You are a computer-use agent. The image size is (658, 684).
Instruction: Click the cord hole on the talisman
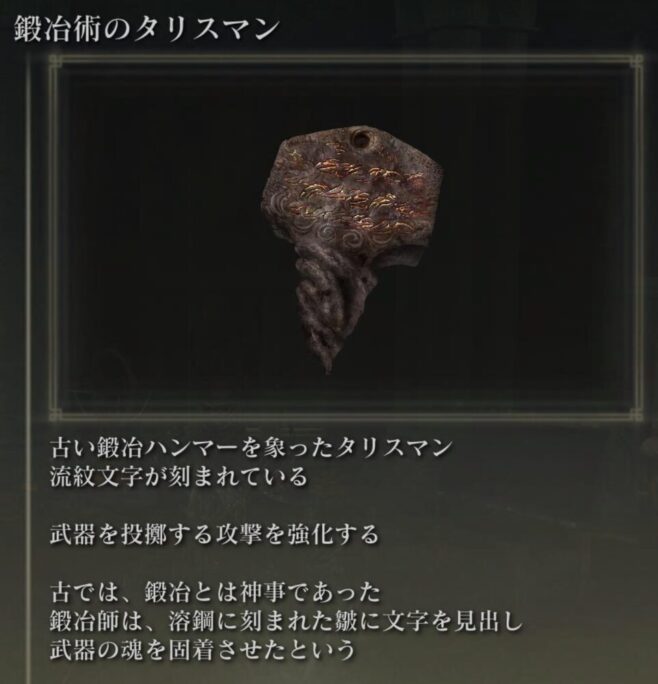[x=361, y=140]
